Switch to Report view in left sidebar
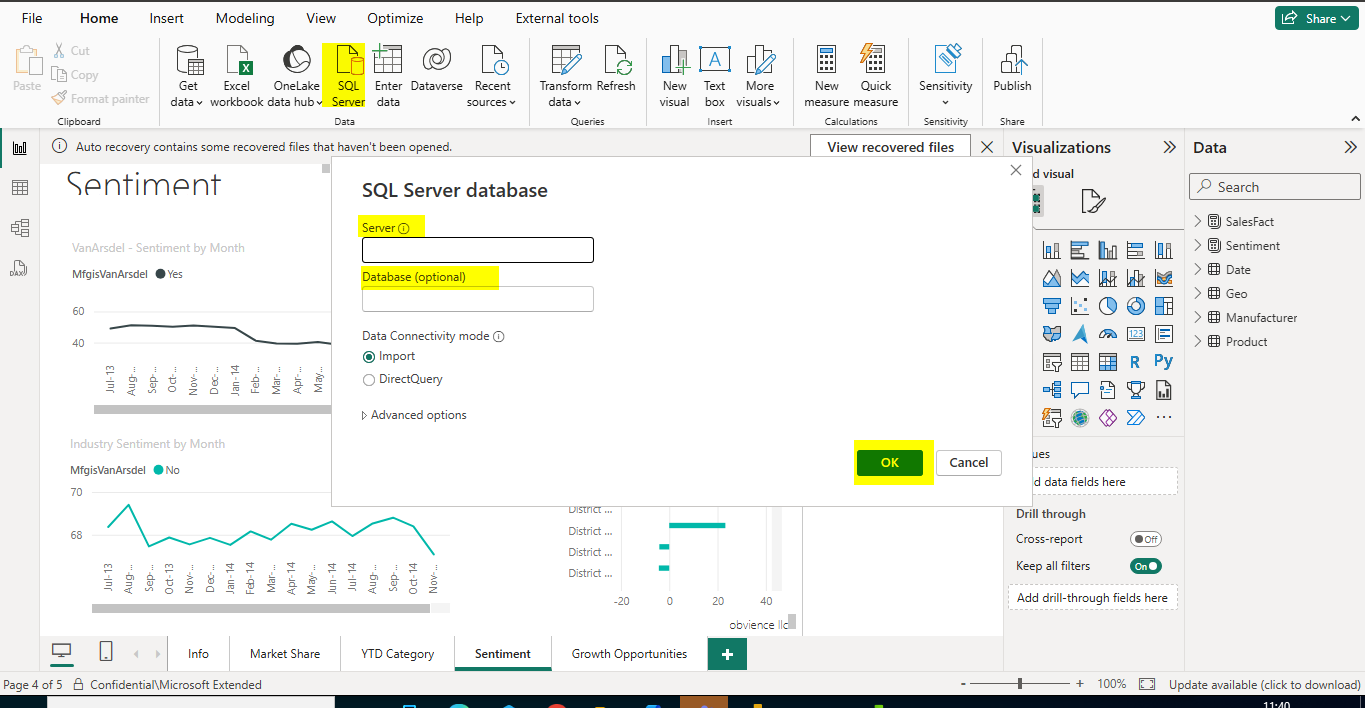Screen dimensions: 1365x708 [19, 149]
